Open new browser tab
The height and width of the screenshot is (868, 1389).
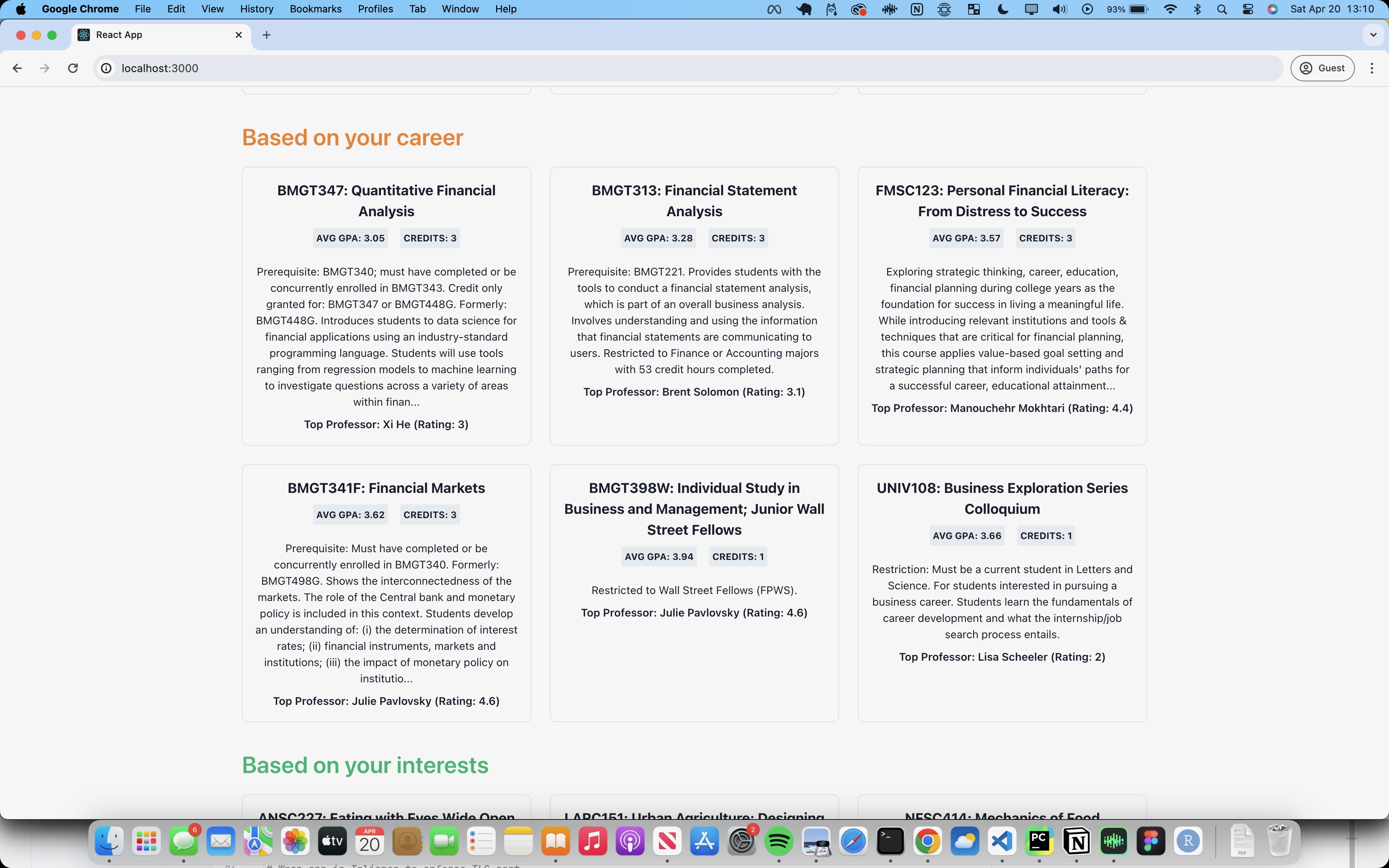coord(266,35)
